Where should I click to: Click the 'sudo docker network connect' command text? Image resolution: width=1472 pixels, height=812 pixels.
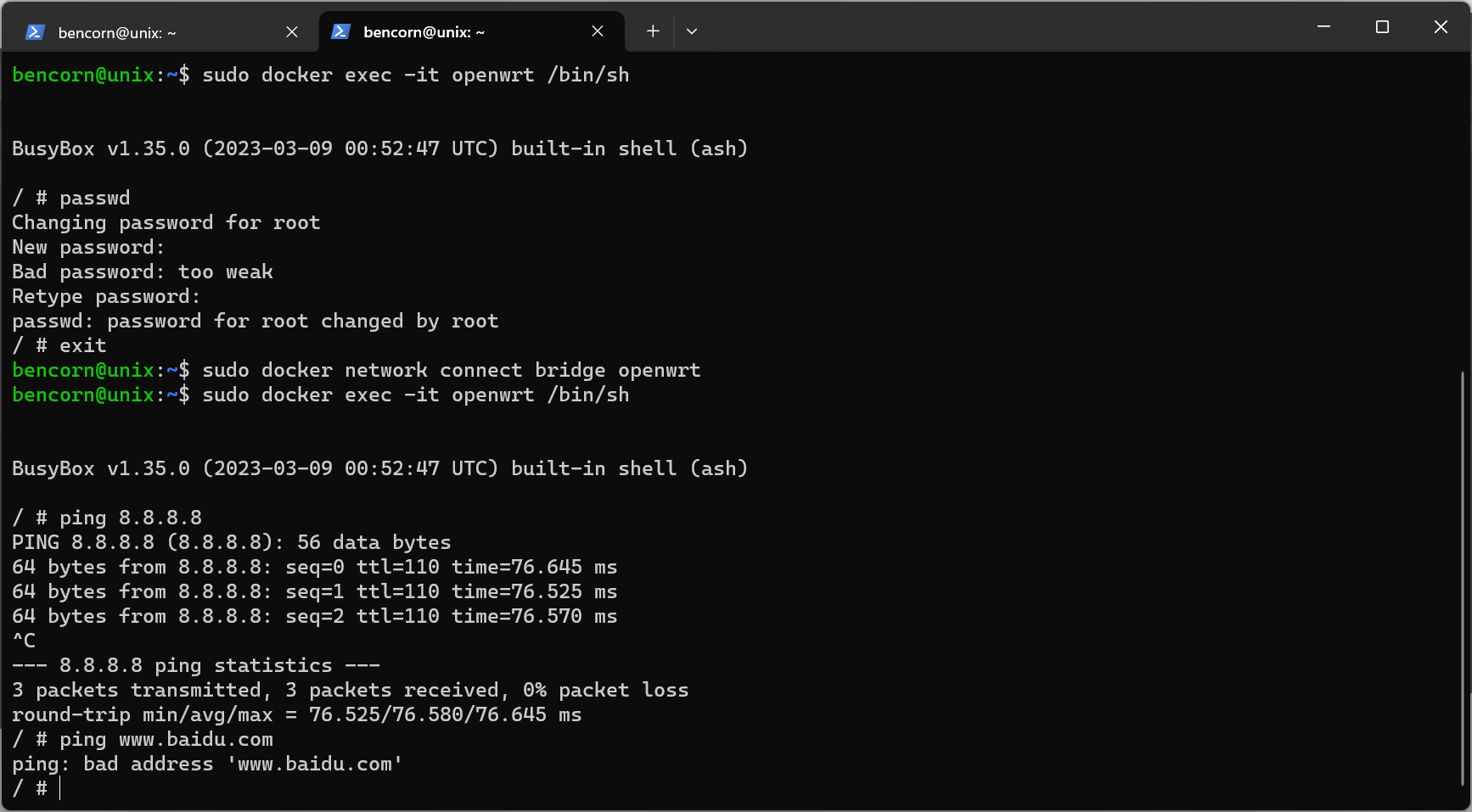click(450, 369)
